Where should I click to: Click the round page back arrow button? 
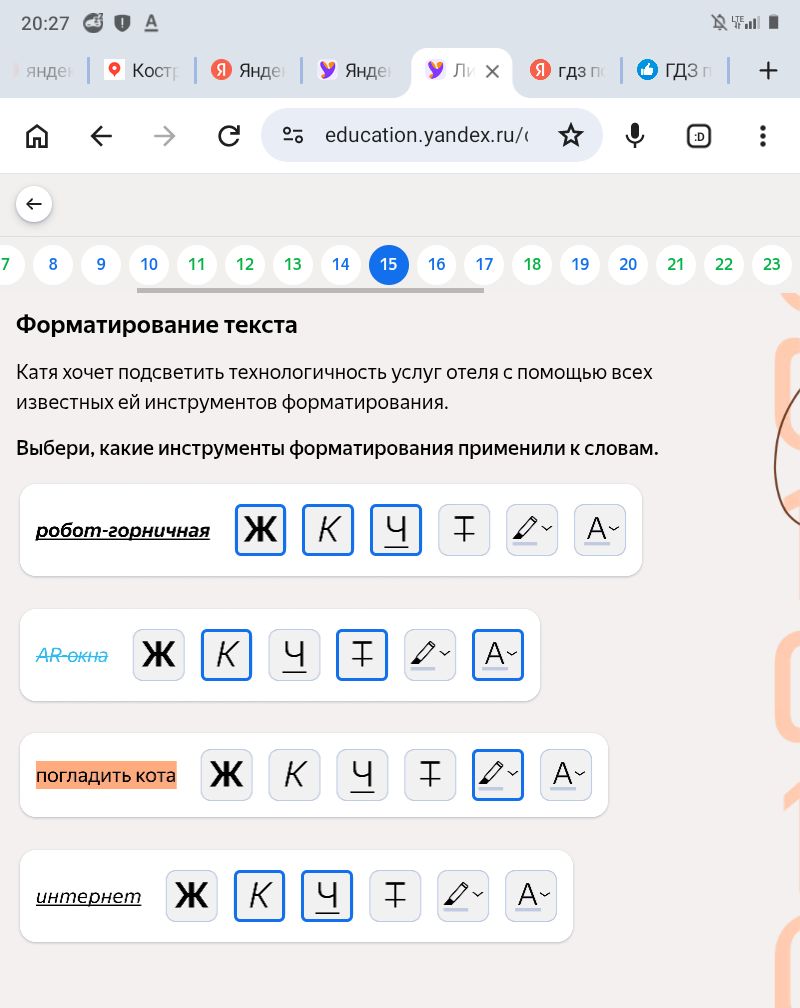[x=33, y=204]
